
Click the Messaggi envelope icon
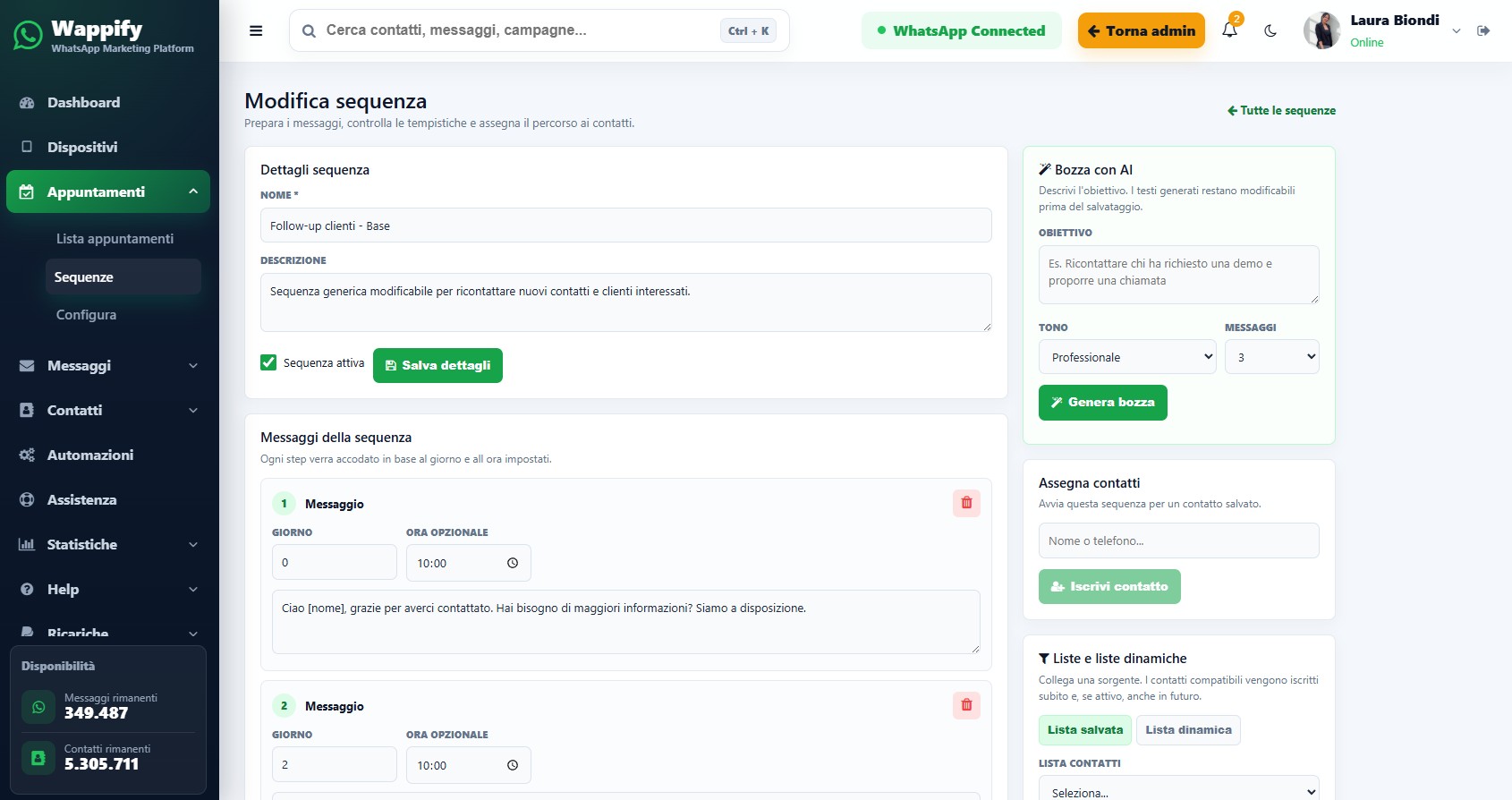(27, 365)
